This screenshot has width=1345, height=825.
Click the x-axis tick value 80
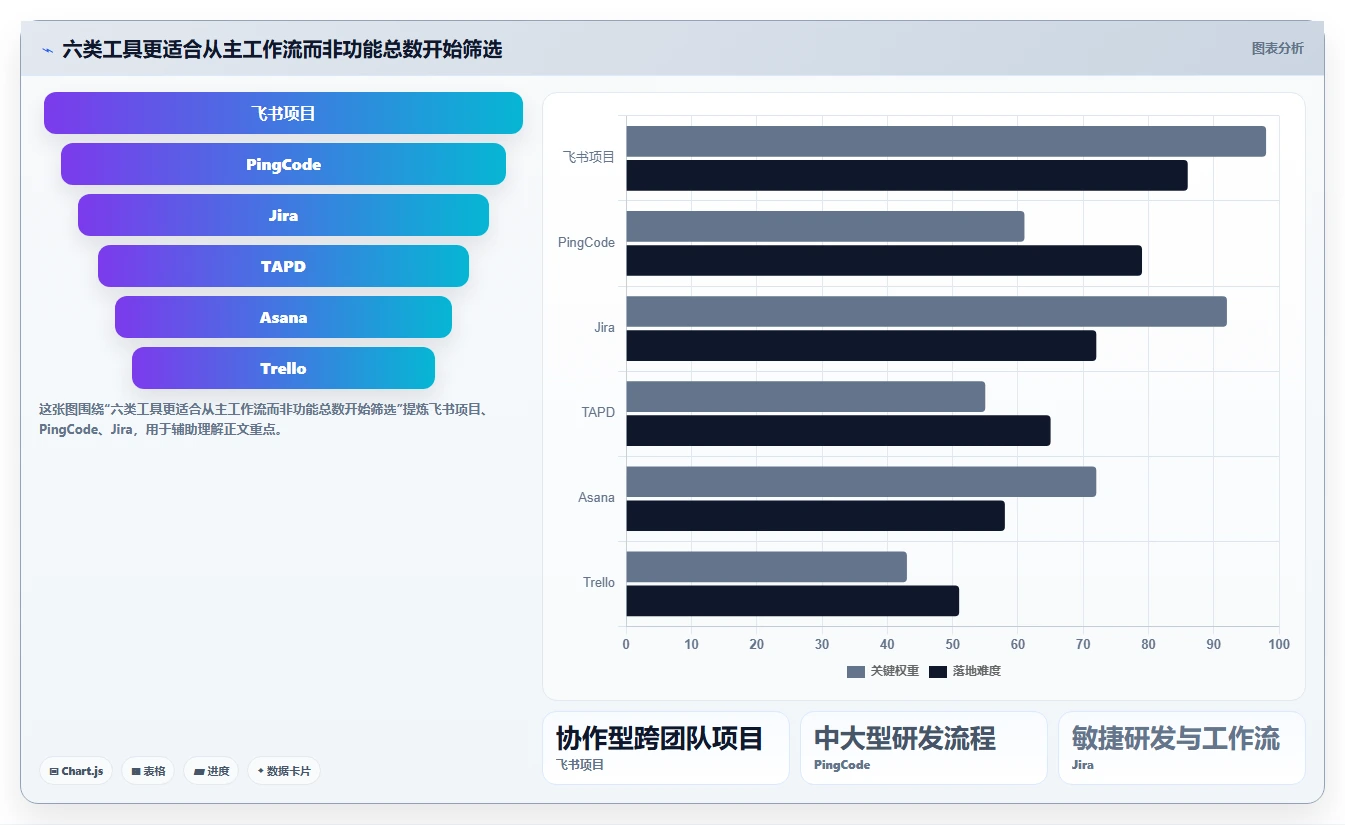pos(1148,644)
